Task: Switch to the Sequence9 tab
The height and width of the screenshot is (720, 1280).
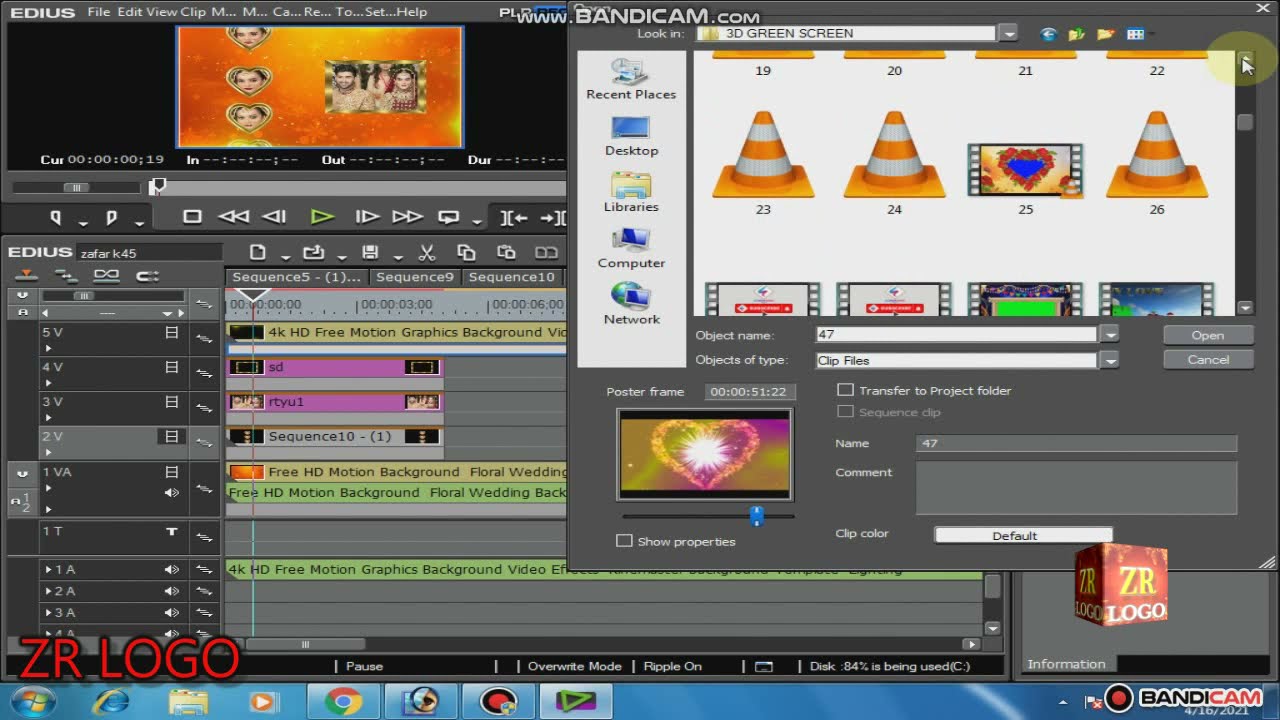Action: point(414,277)
